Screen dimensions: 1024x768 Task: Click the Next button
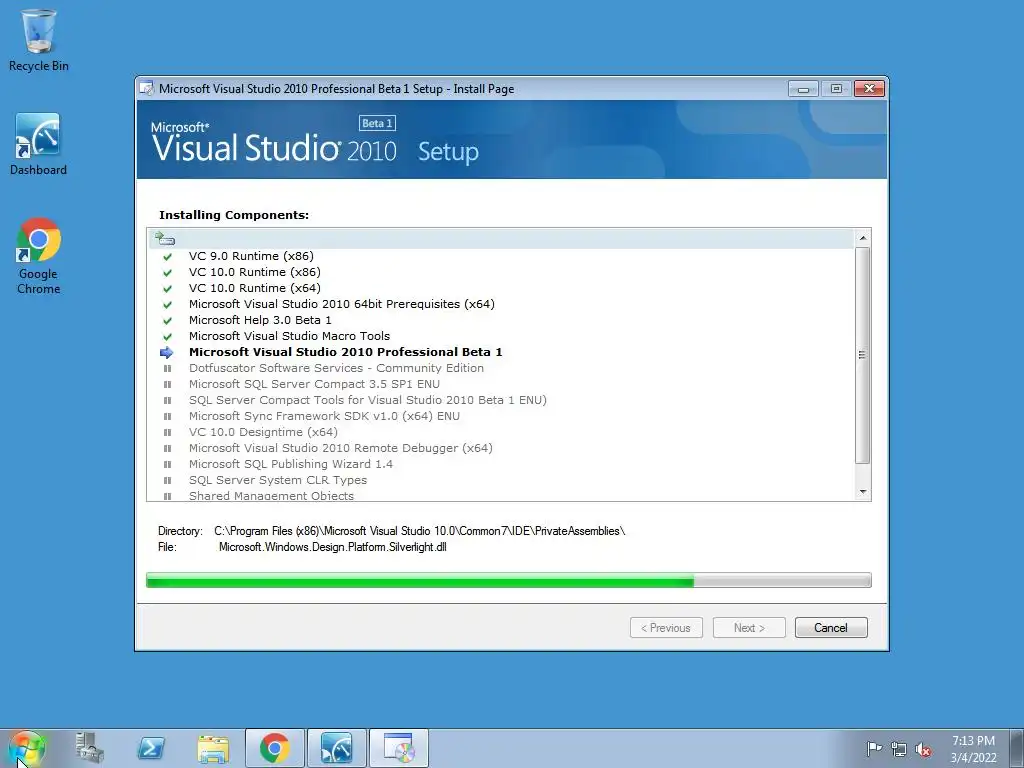[x=749, y=628]
